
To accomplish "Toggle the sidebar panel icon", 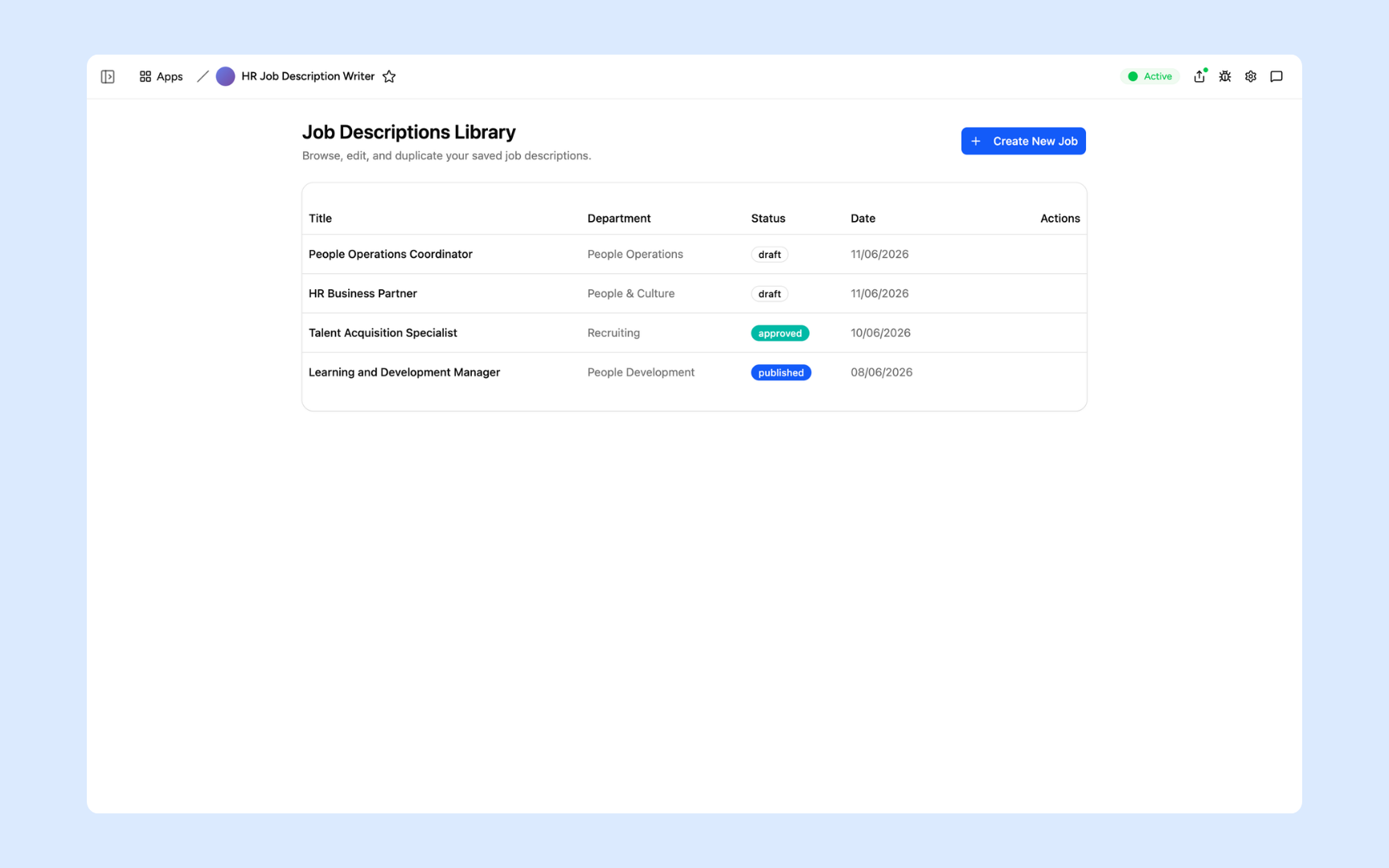I will (x=108, y=76).
